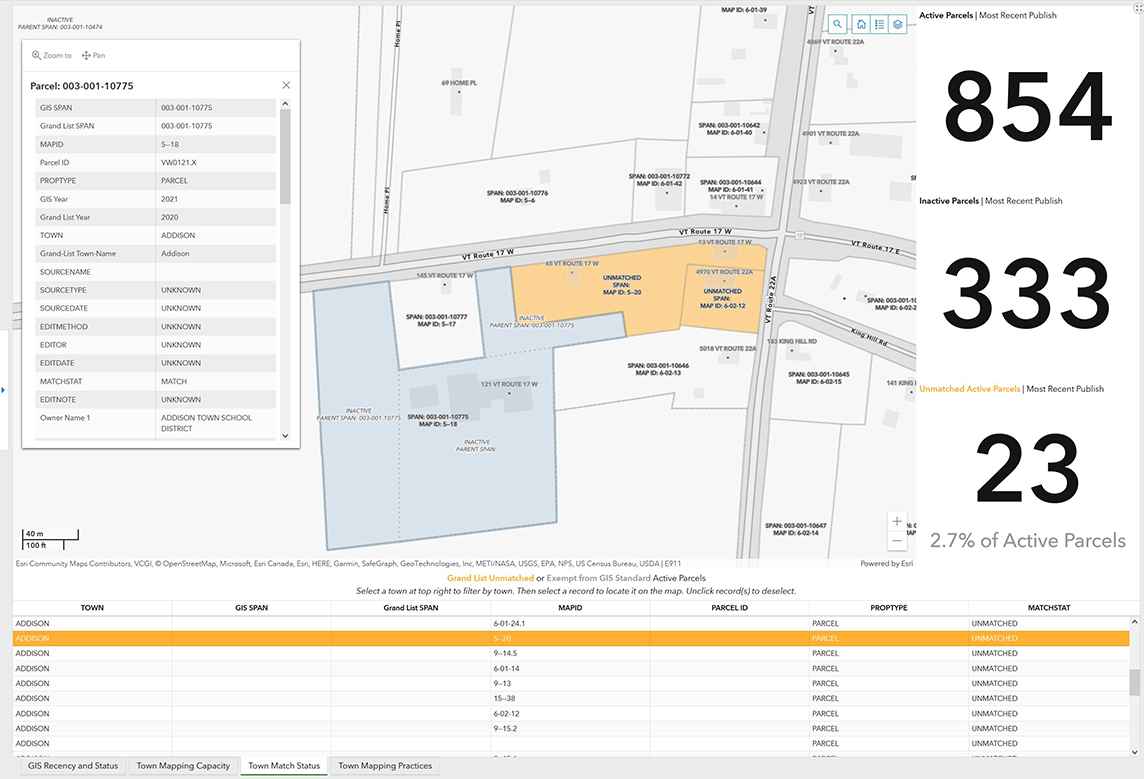Click Pan in the parcel popup

coord(93,55)
